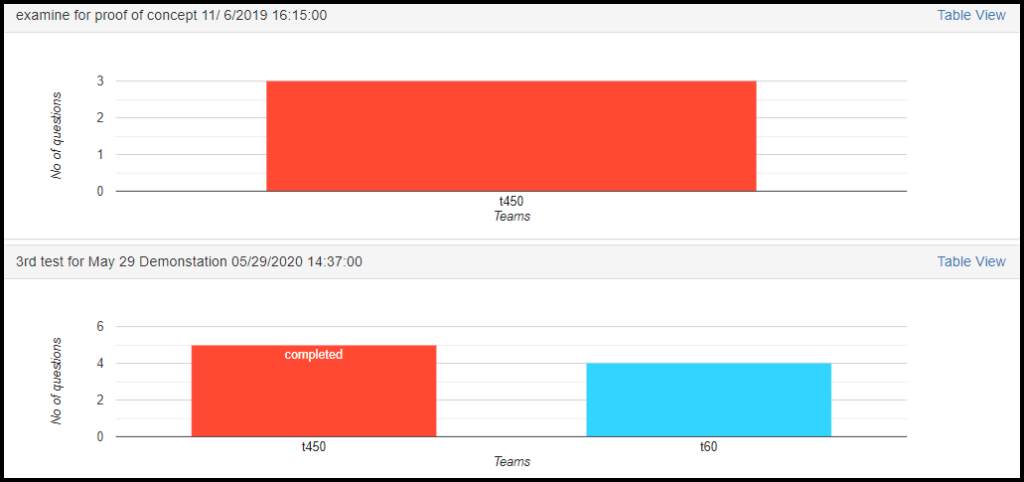This screenshot has width=1024, height=482.
Task: Click 'No of questions' axis title in bottom chart
Action: click(57, 381)
